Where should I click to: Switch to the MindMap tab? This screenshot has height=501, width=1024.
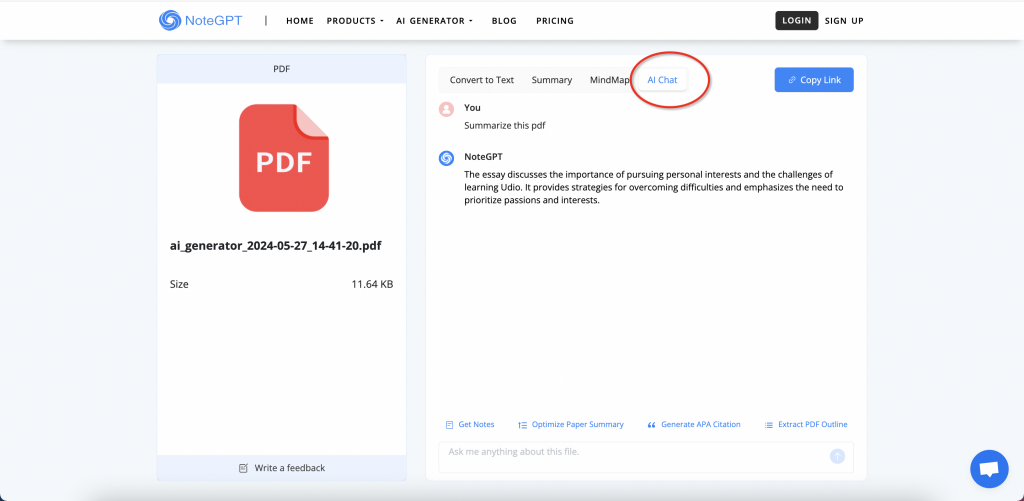click(610, 80)
